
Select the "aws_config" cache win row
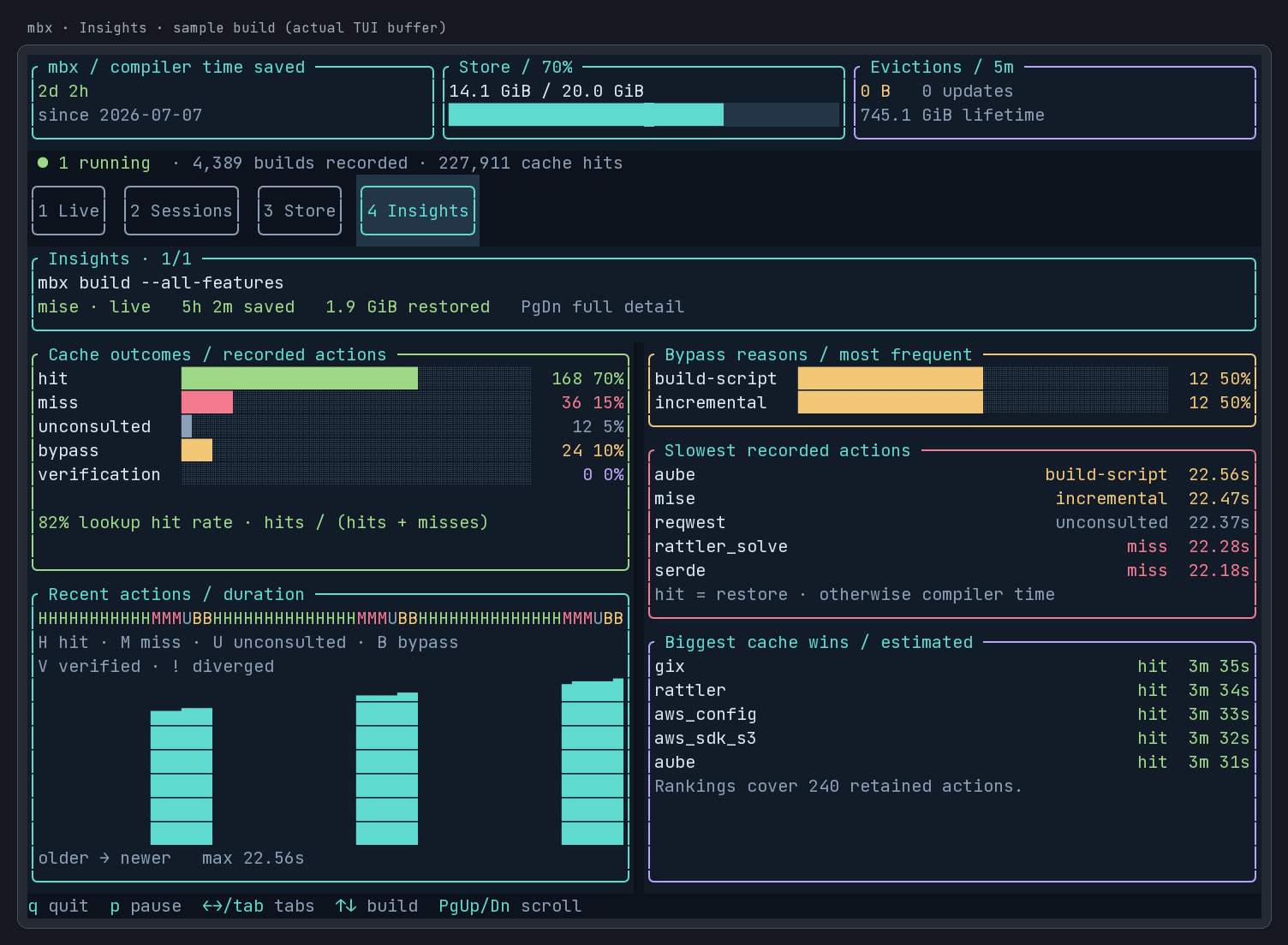tap(952, 714)
